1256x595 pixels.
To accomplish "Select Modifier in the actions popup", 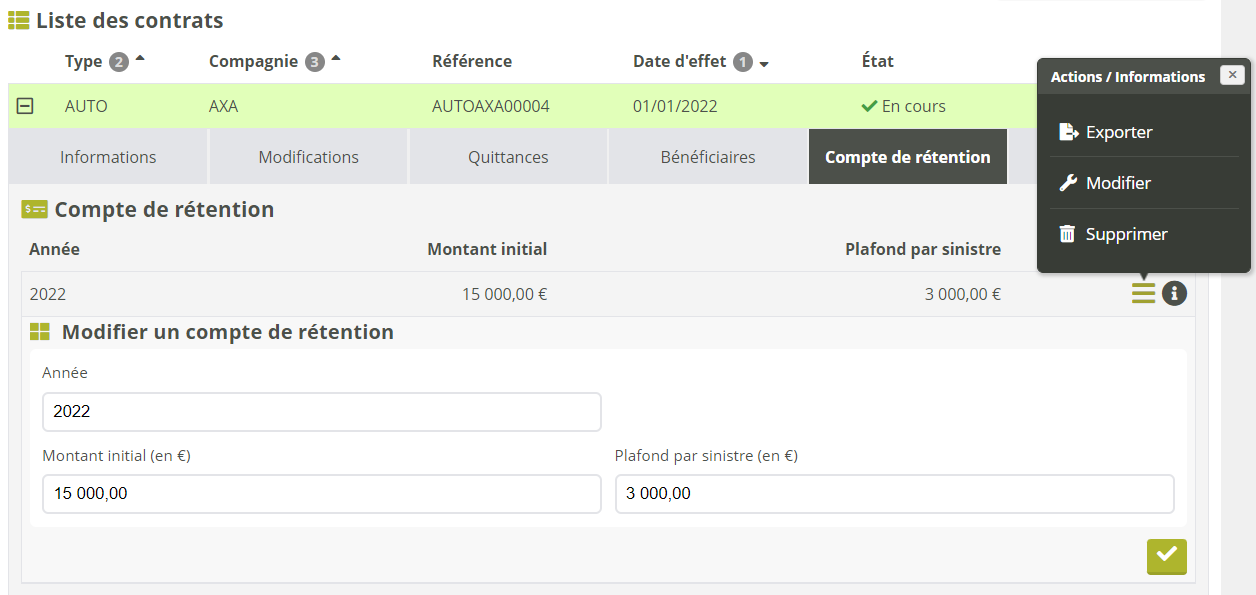I will pyautogui.click(x=1117, y=183).
